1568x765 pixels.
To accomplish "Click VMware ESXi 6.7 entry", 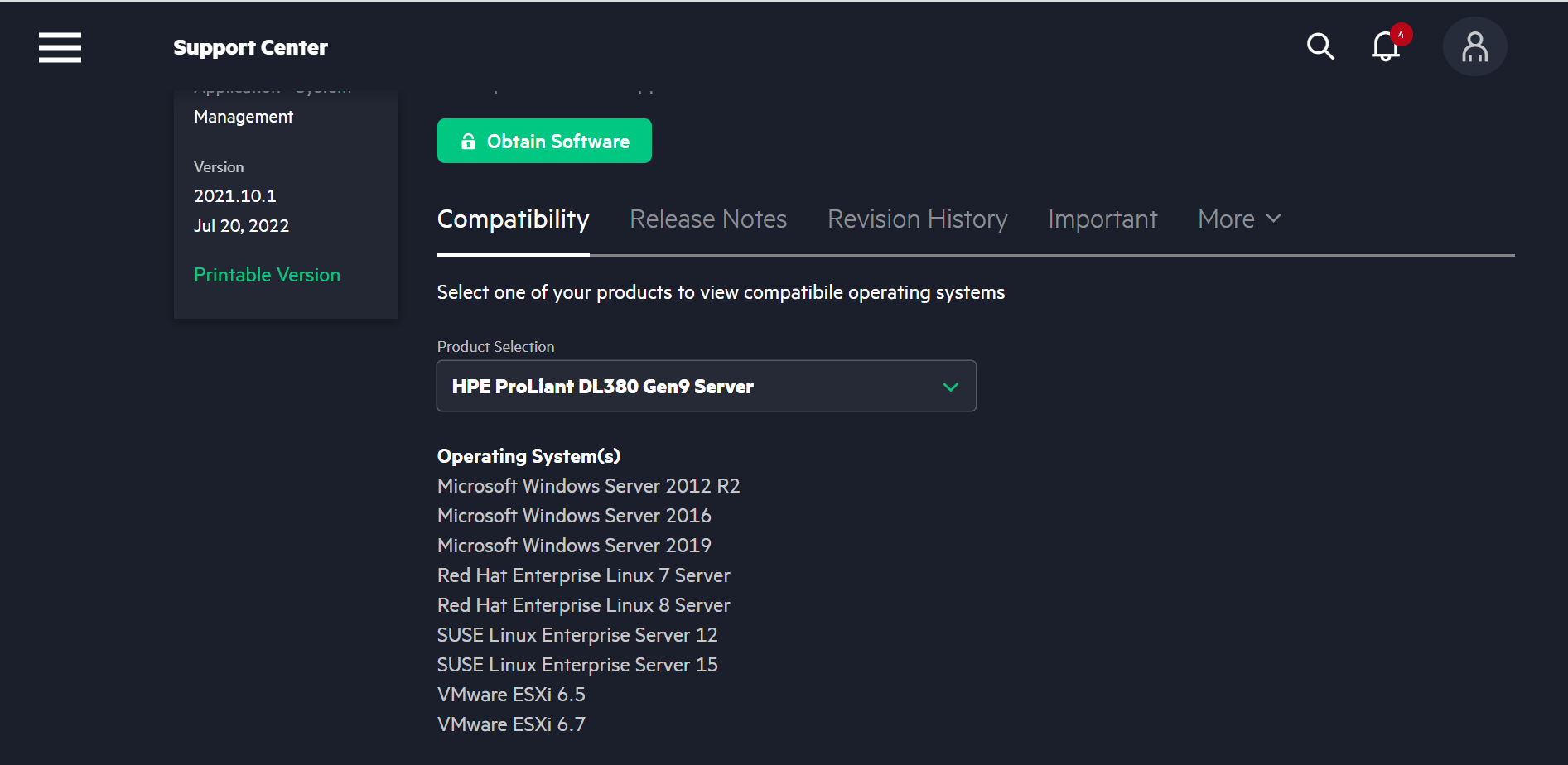I will (x=511, y=724).
